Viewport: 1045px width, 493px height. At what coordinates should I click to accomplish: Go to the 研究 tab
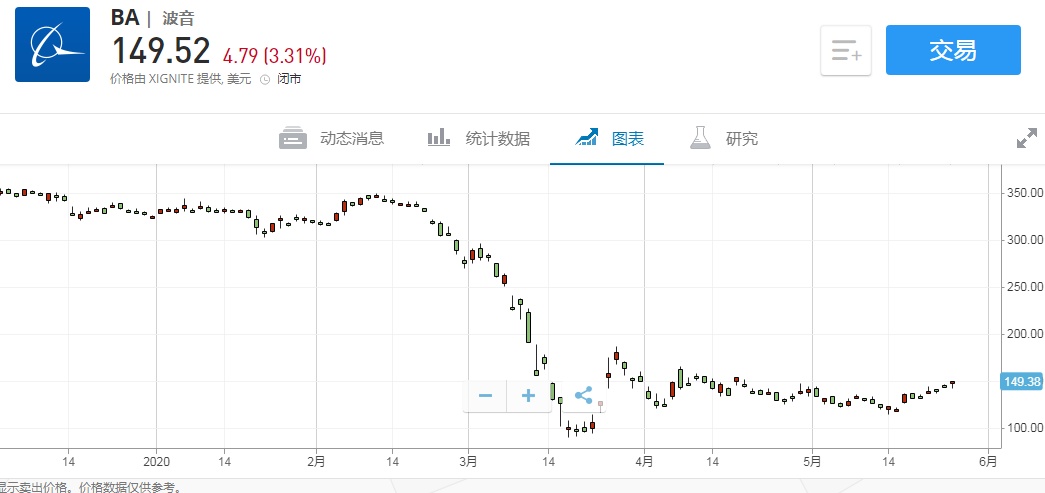[x=741, y=139]
